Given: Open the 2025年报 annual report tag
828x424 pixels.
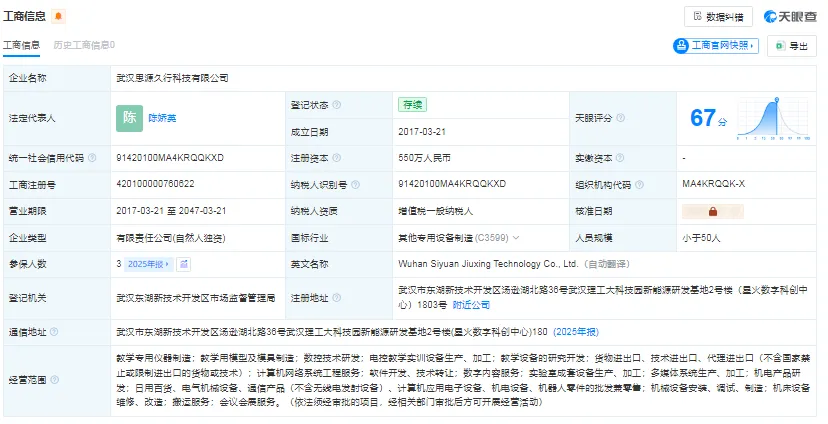Looking at the screenshot, I should coord(148,264).
